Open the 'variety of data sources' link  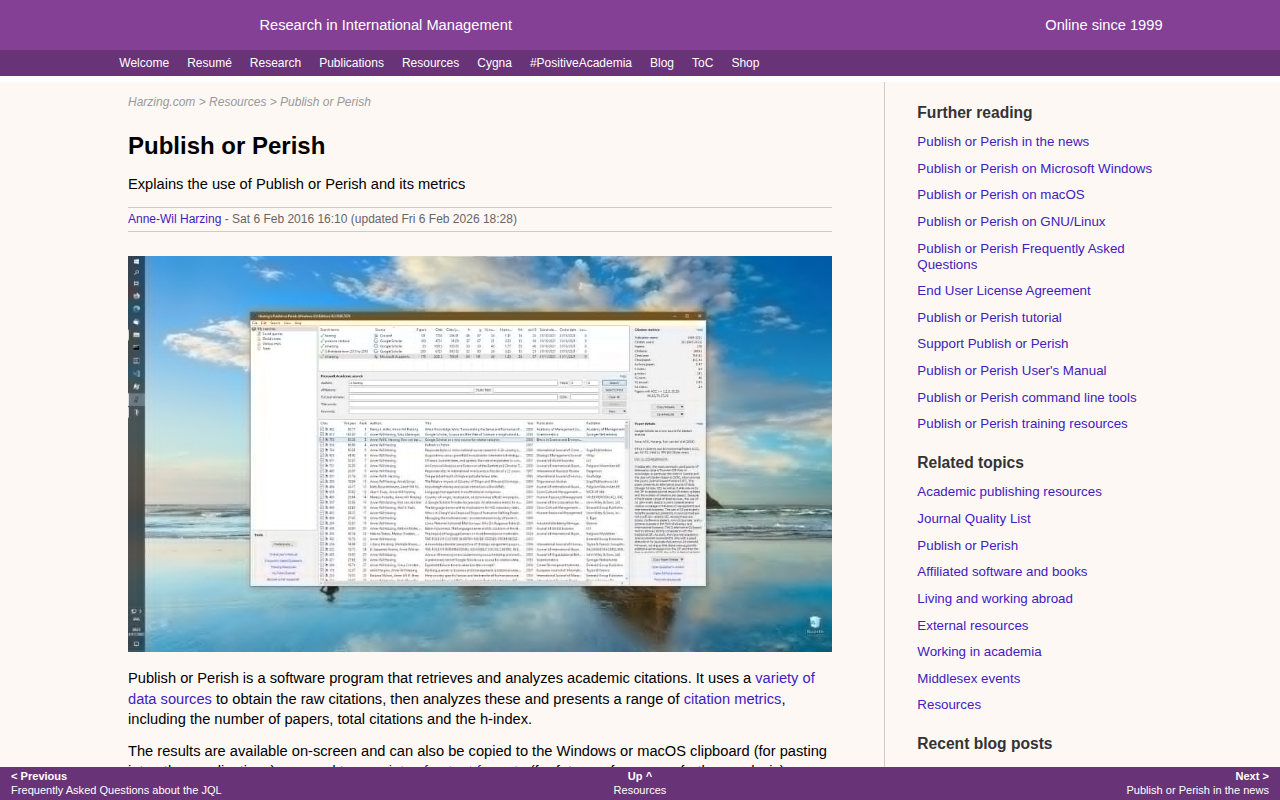point(471,688)
